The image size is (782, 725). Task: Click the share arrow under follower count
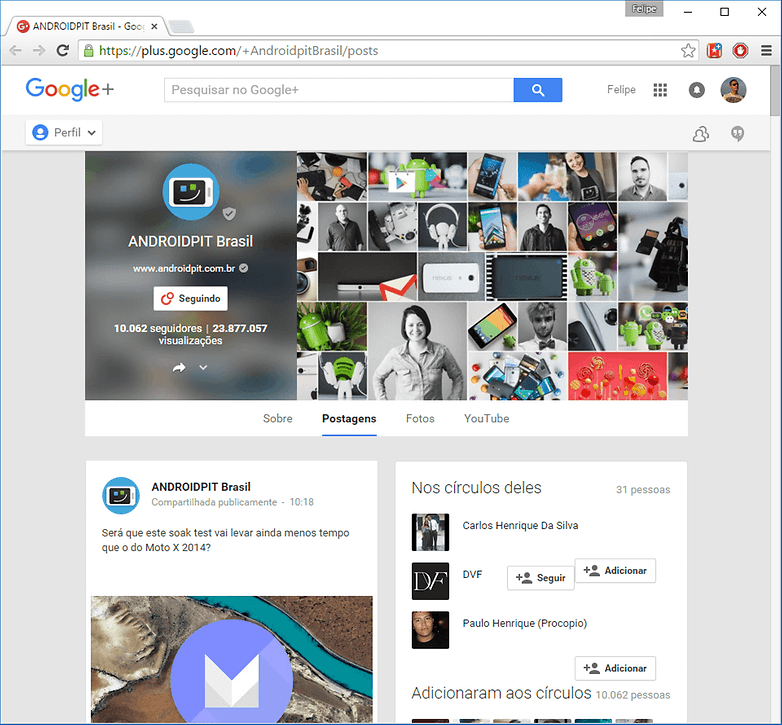[179, 367]
